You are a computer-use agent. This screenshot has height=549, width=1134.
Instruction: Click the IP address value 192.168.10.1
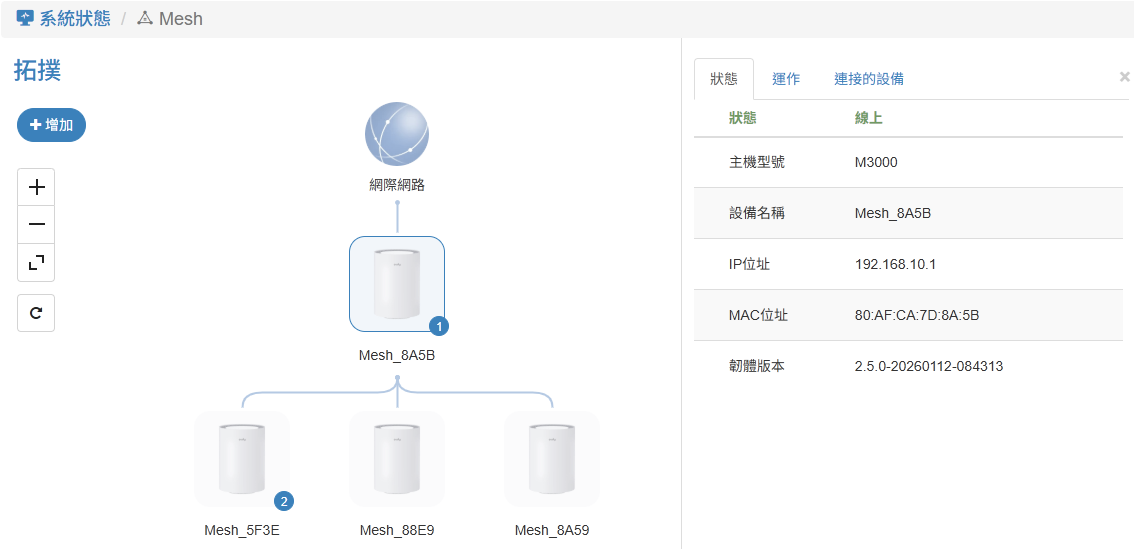895,264
